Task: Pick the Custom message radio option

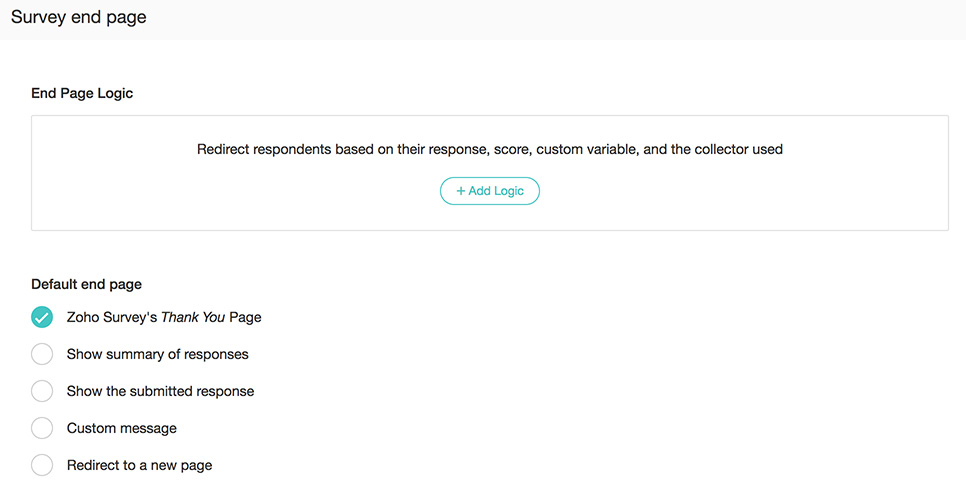Action: click(42, 428)
